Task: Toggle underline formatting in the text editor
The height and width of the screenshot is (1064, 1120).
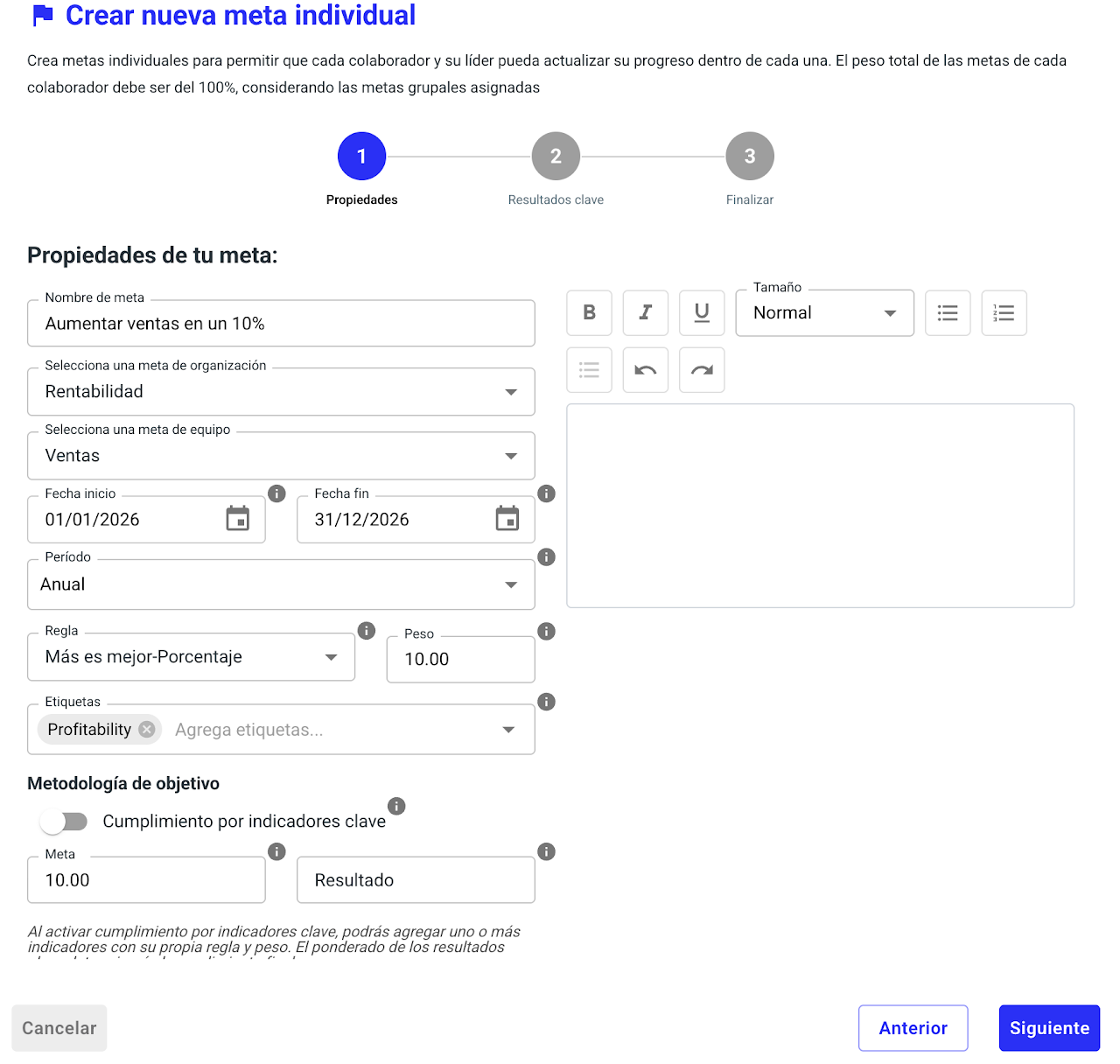Action: tap(702, 312)
